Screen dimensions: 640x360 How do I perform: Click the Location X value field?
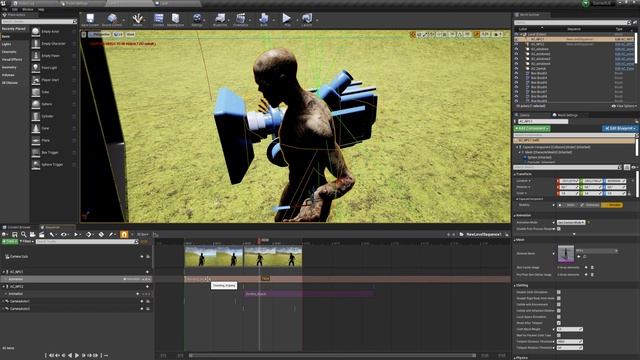point(568,181)
